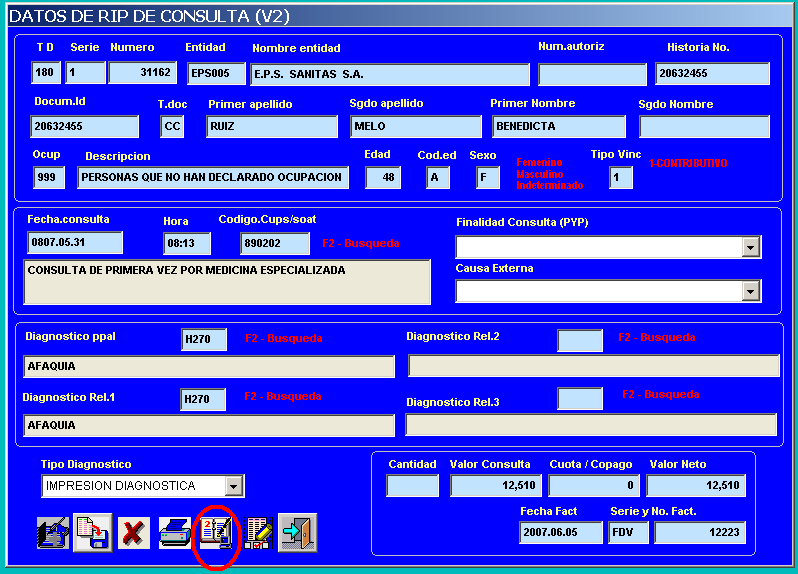Click the Valor Neto field
The height and width of the screenshot is (574, 798).
pyautogui.click(x=696, y=485)
